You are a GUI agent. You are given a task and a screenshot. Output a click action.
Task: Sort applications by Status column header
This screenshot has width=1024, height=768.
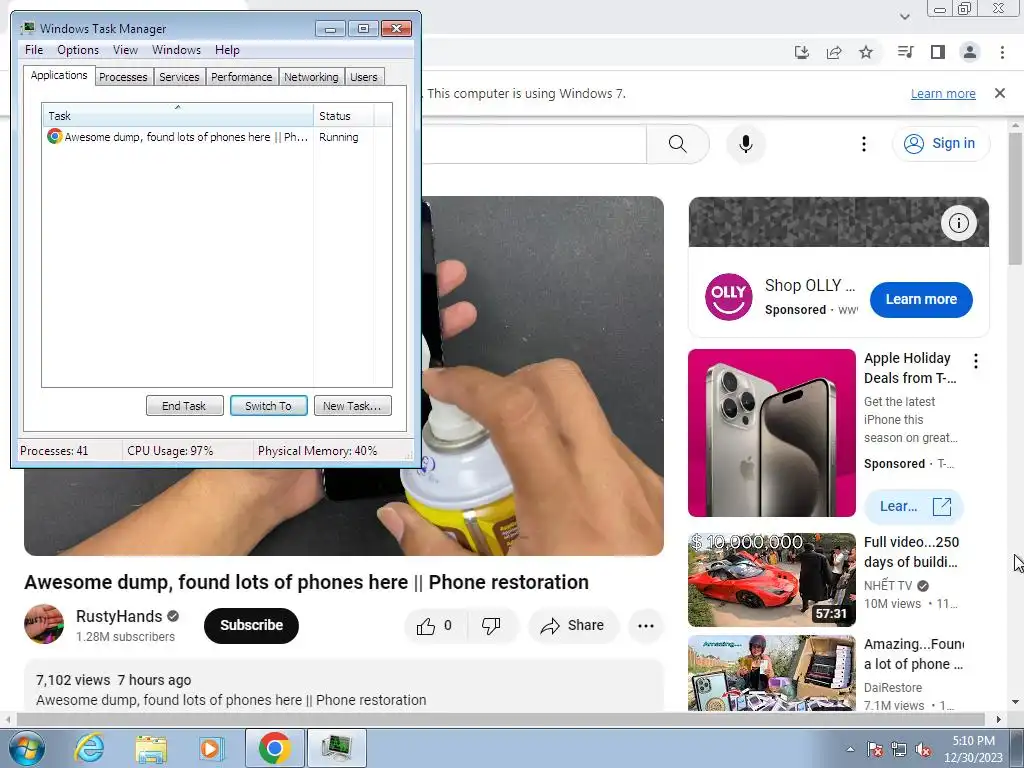click(x=344, y=116)
